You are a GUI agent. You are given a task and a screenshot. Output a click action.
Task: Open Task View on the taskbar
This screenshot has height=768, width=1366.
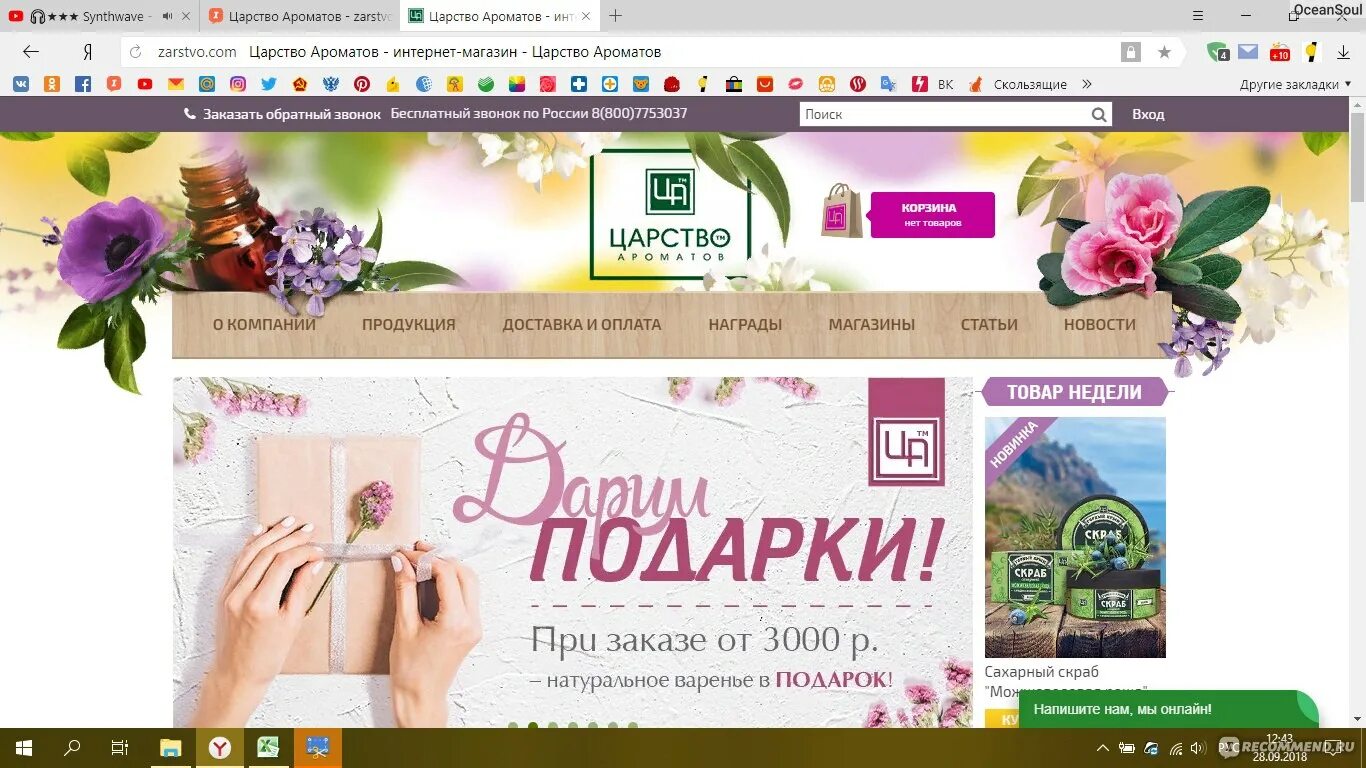coord(120,748)
